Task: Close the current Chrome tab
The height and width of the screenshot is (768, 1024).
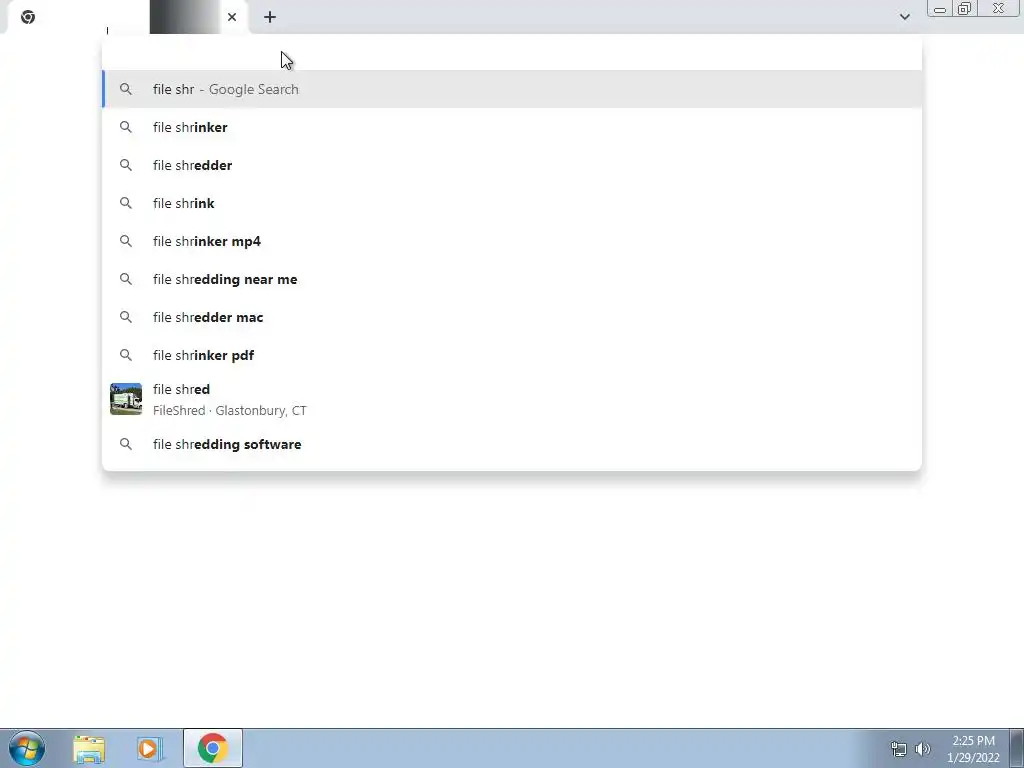Action: (232, 17)
